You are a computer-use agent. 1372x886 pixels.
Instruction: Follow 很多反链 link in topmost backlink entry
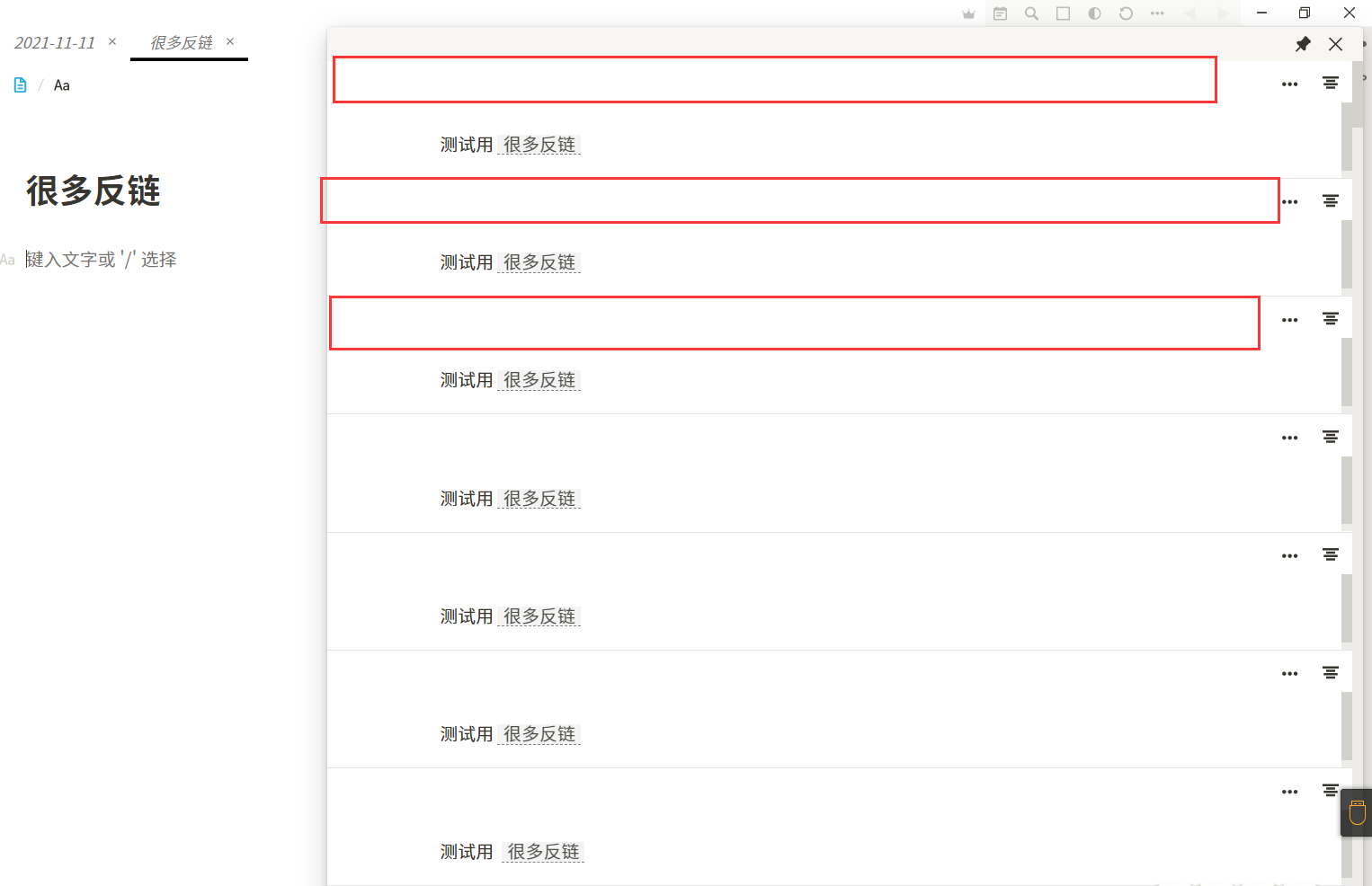539,145
